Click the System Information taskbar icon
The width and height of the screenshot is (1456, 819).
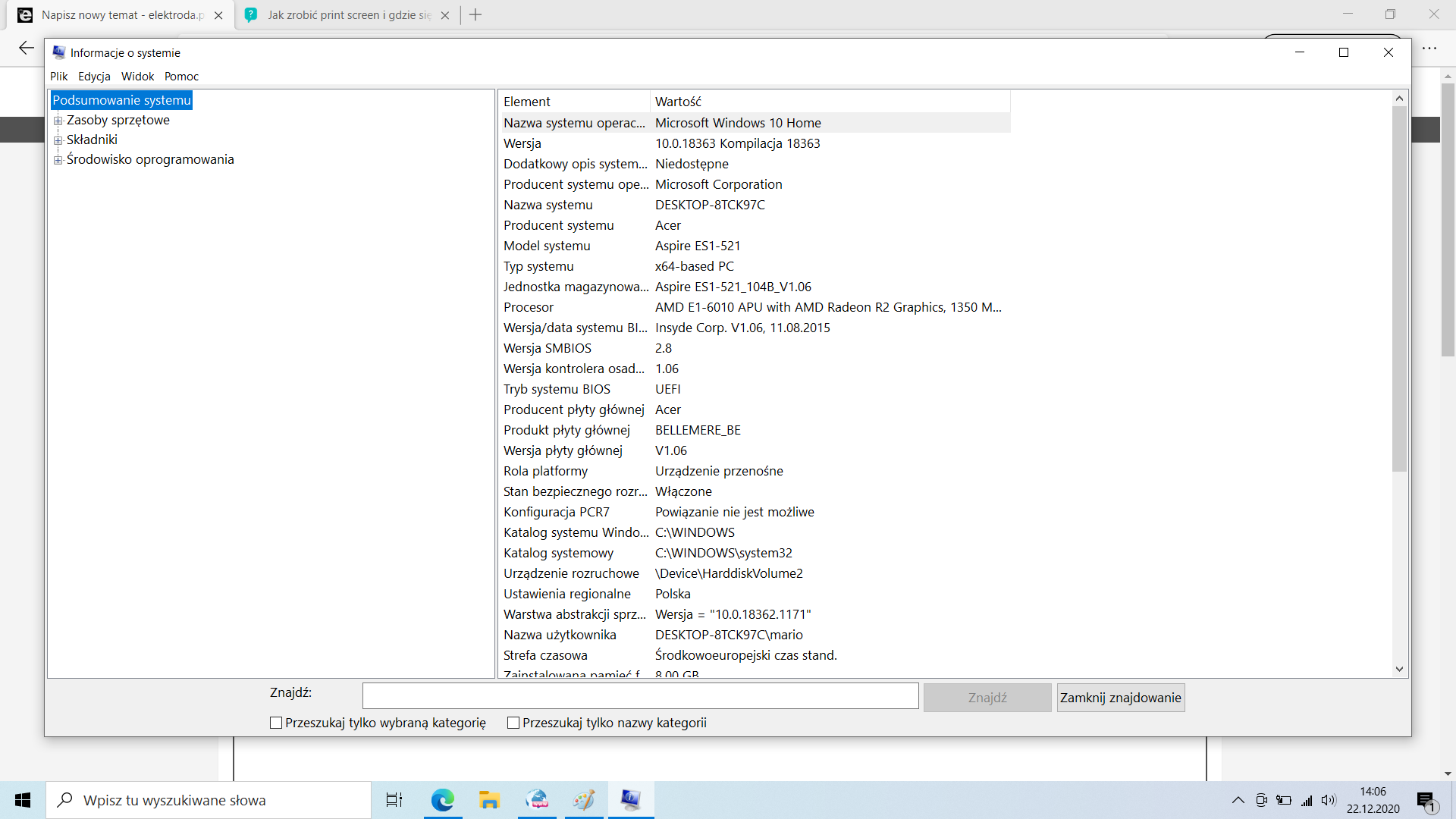[630, 800]
